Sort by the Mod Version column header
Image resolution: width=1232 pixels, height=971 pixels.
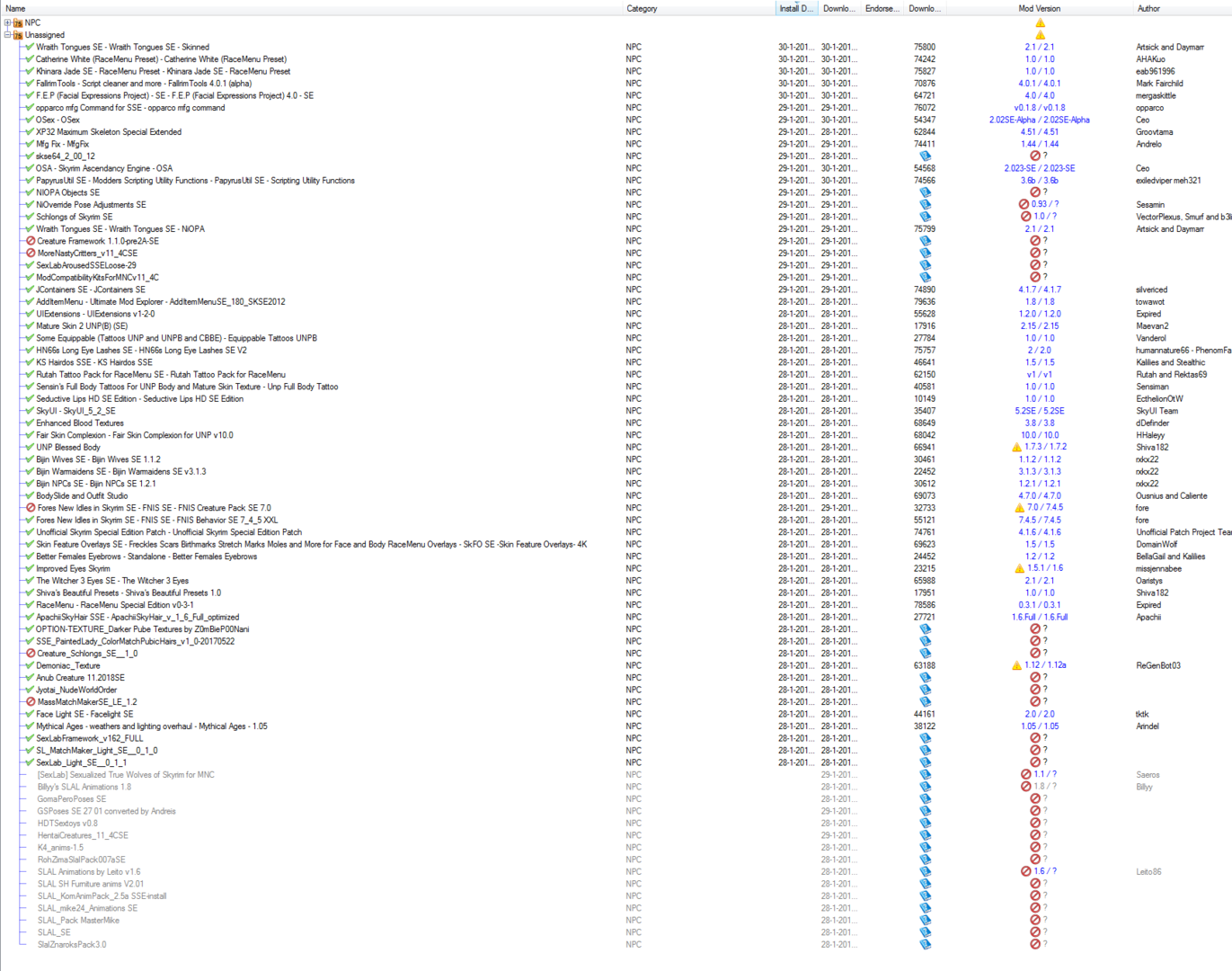click(1039, 8)
